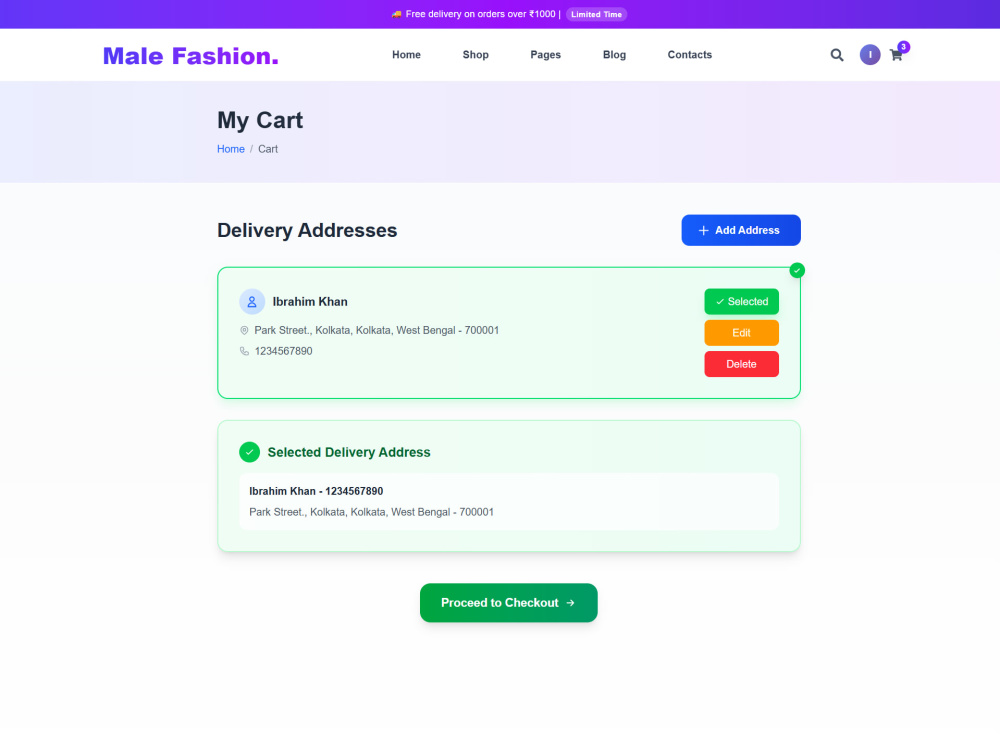Click Proceed to Checkout button
The height and width of the screenshot is (750, 1000).
pyautogui.click(x=509, y=603)
